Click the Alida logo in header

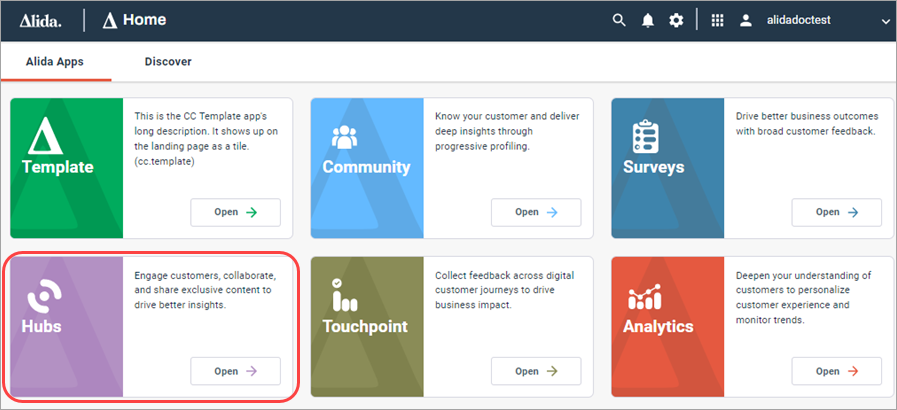[41, 21]
